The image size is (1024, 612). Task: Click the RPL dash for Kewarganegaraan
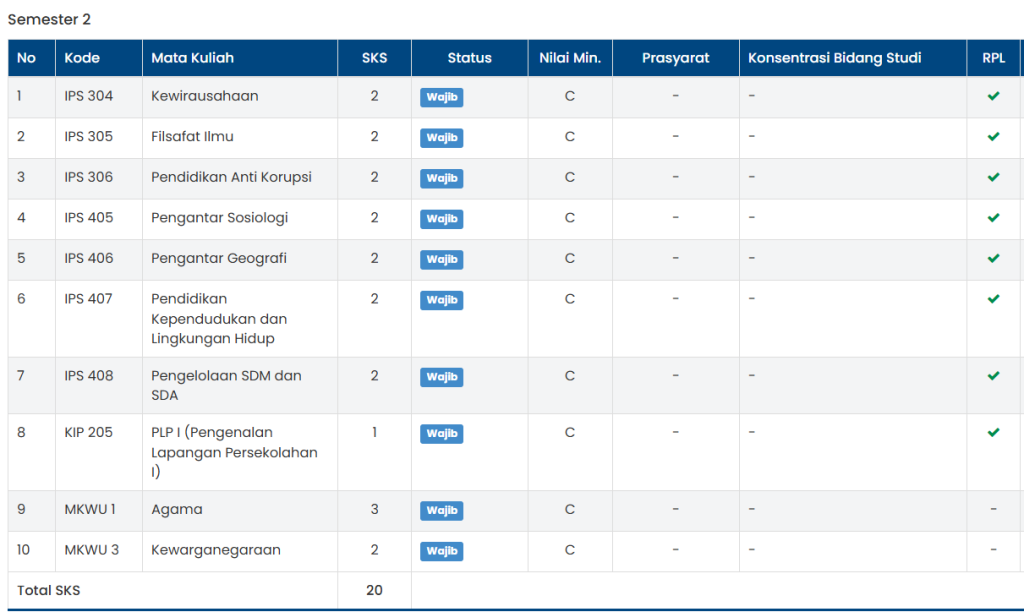(x=993, y=549)
